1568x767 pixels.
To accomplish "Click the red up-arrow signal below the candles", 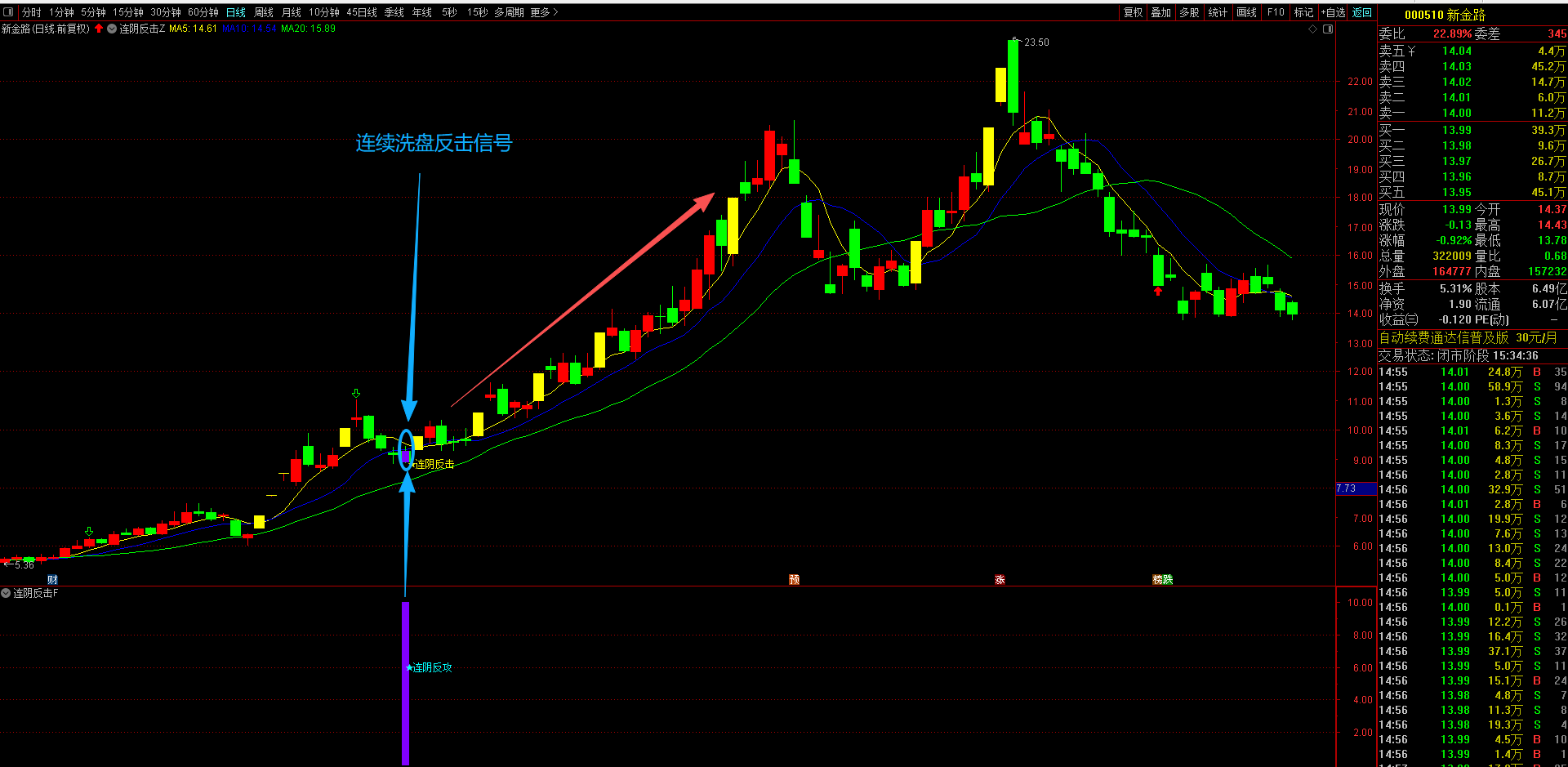I will (x=1158, y=291).
